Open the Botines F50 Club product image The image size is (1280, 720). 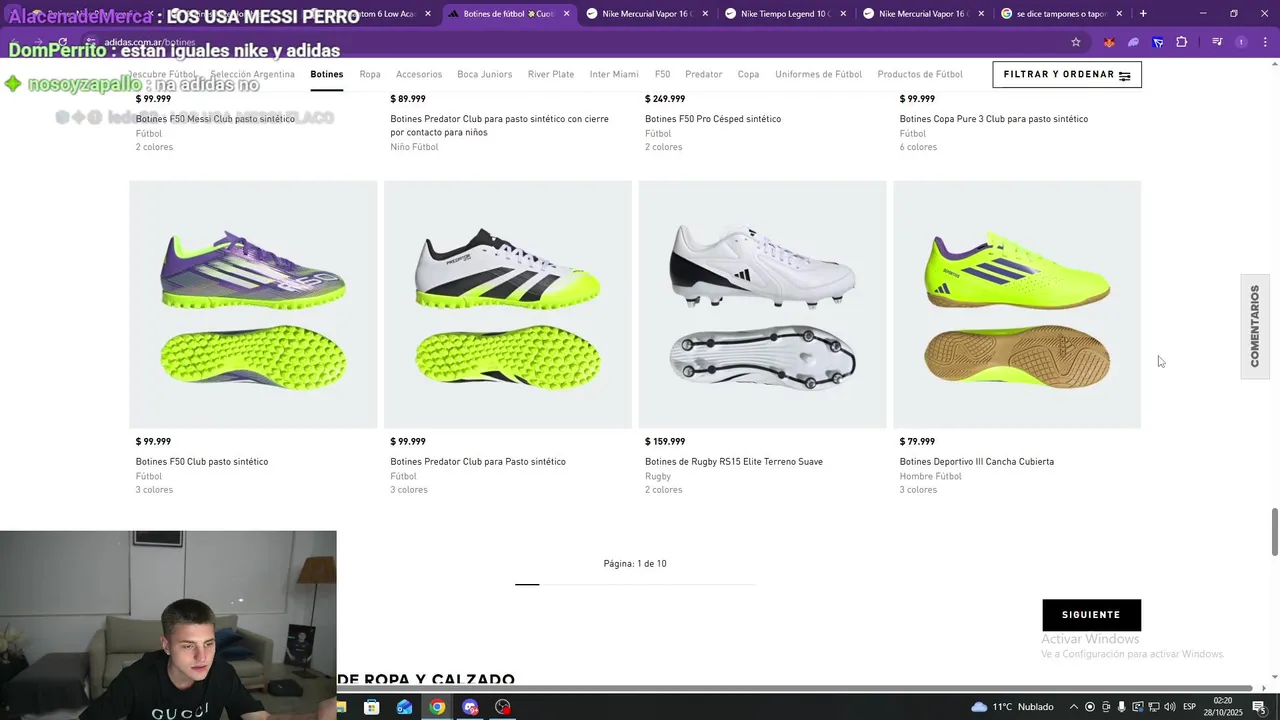[253, 304]
